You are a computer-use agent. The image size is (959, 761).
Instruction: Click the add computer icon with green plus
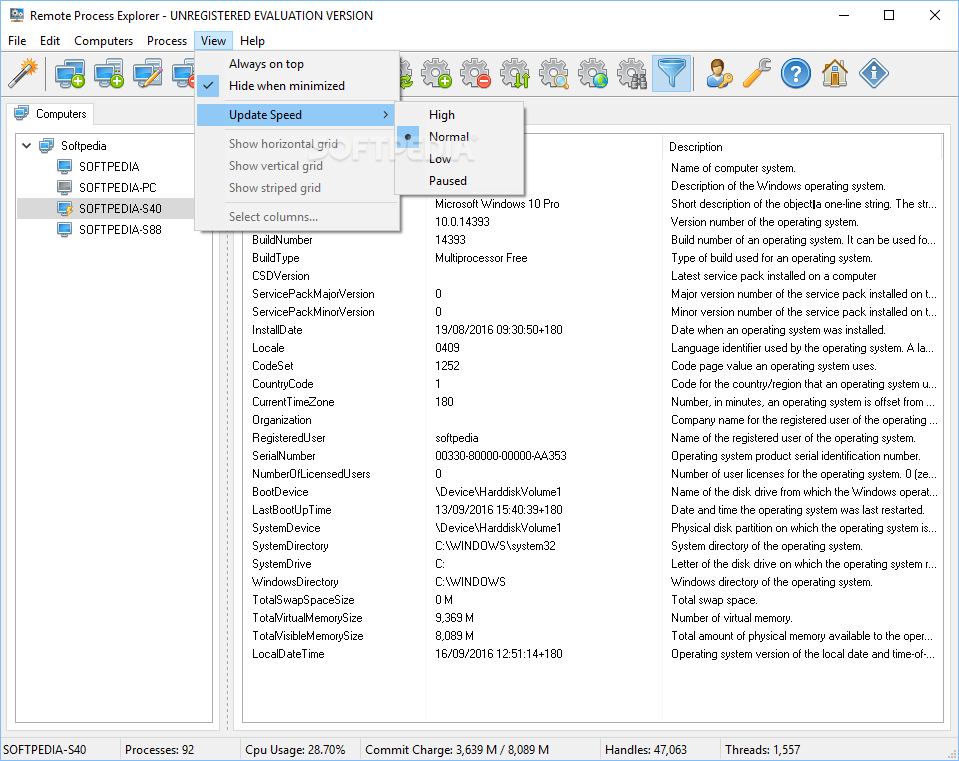[70, 73]
